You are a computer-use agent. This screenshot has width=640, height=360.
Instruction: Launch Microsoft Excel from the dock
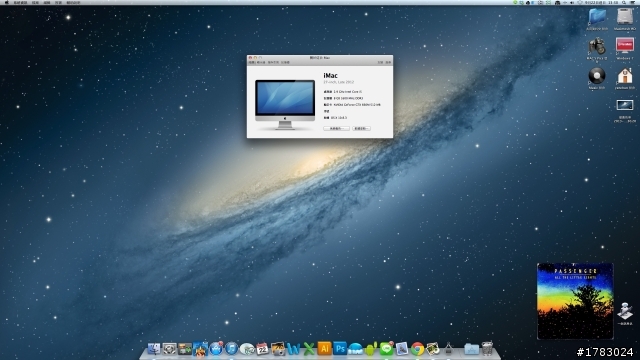click(309, 349)
